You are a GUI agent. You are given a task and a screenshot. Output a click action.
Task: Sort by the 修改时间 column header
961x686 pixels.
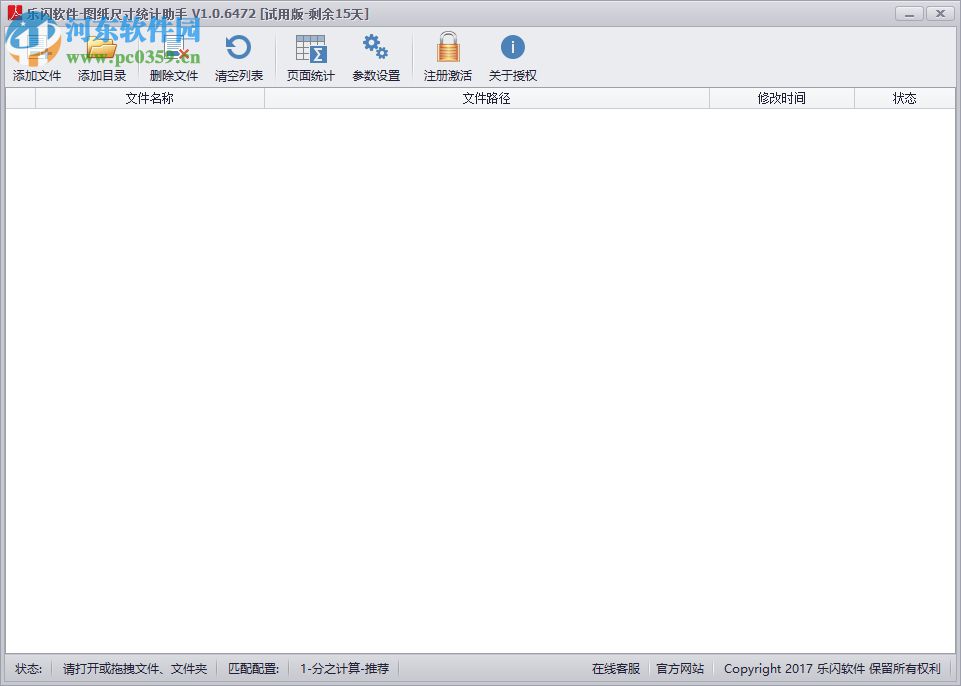point(781,98)
